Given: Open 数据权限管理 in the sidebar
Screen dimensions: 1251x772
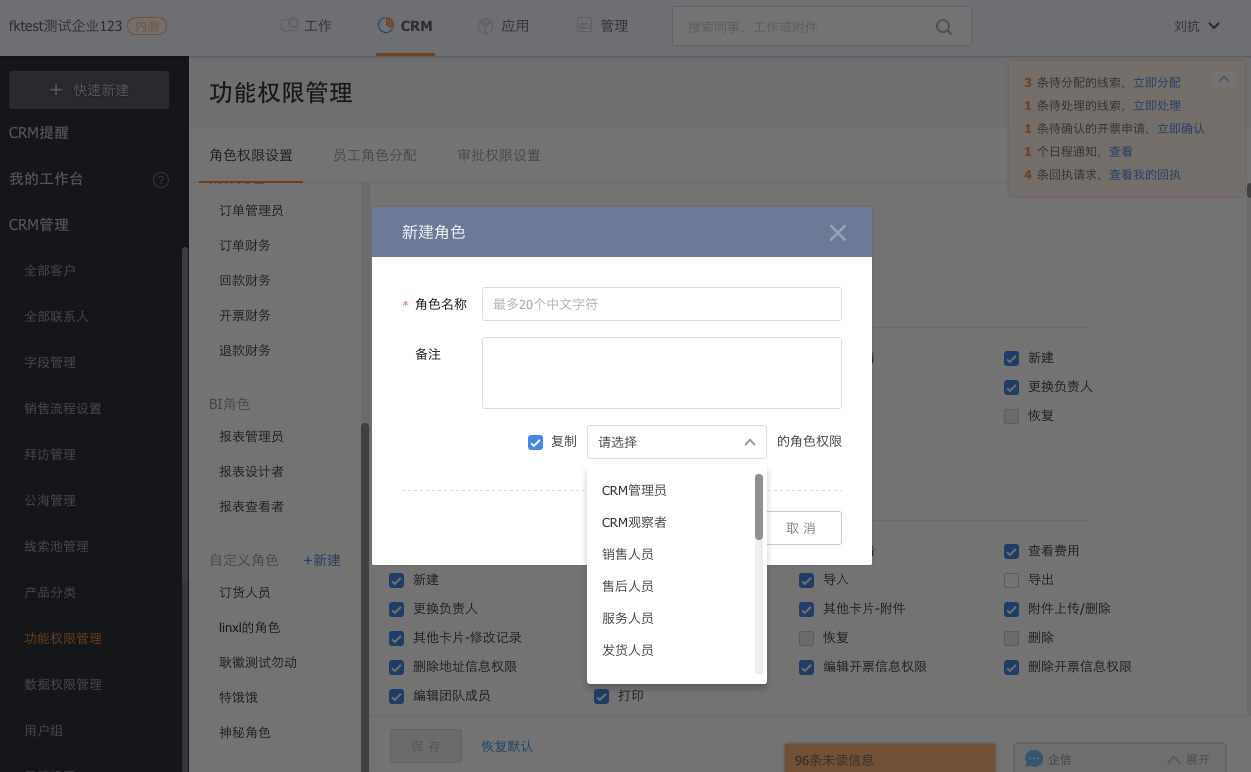Looking at the screenshot, I should 63,684.
